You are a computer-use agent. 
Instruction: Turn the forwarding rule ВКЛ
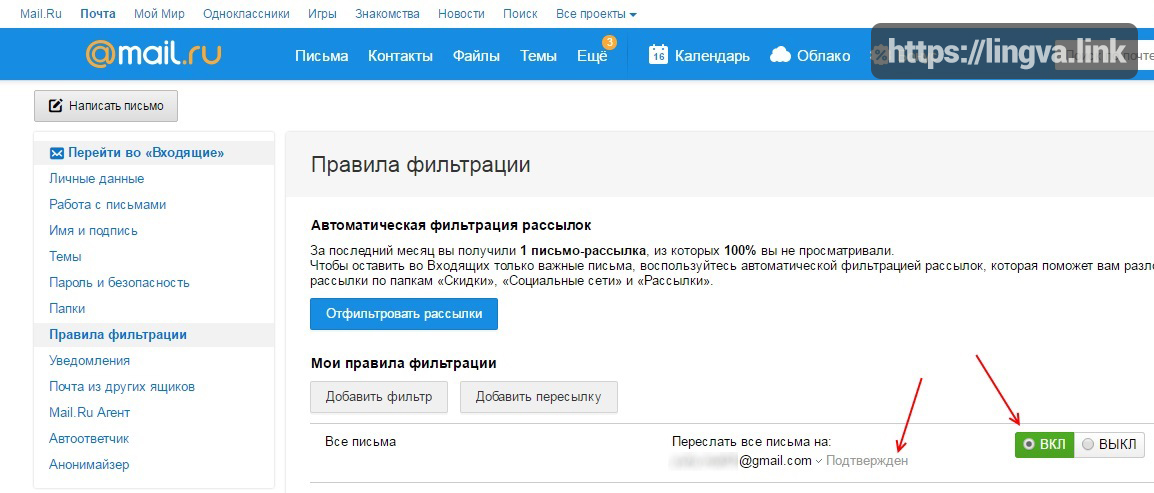click(x=1044, y=444)
